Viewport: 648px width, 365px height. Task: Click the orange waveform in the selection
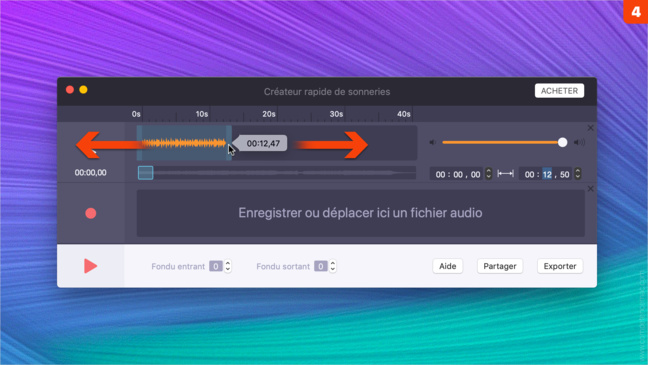(x=184, y=143)
